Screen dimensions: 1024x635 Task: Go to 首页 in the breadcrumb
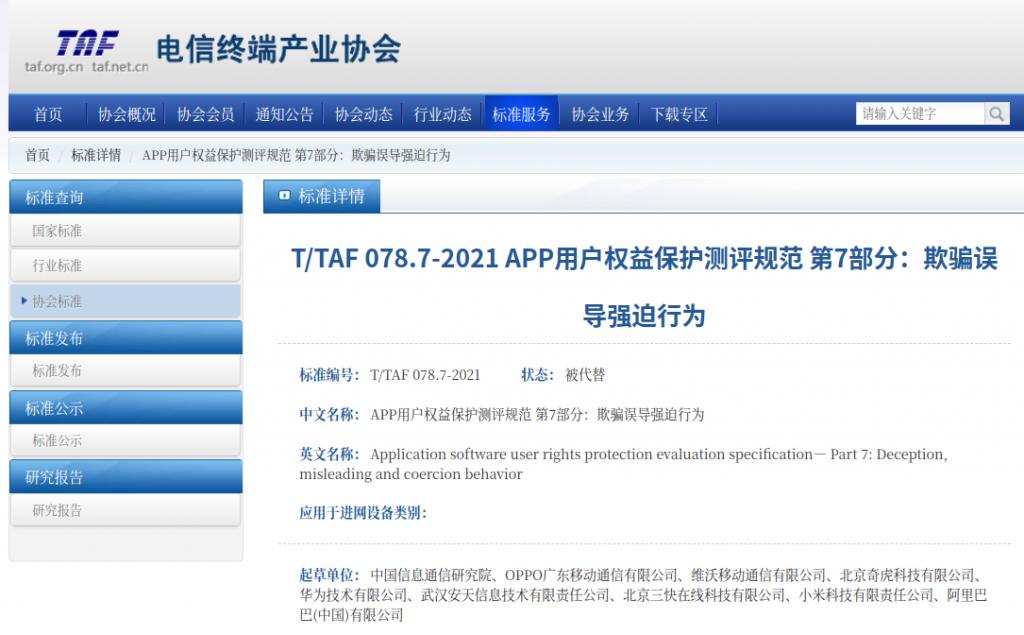[37, 155]
